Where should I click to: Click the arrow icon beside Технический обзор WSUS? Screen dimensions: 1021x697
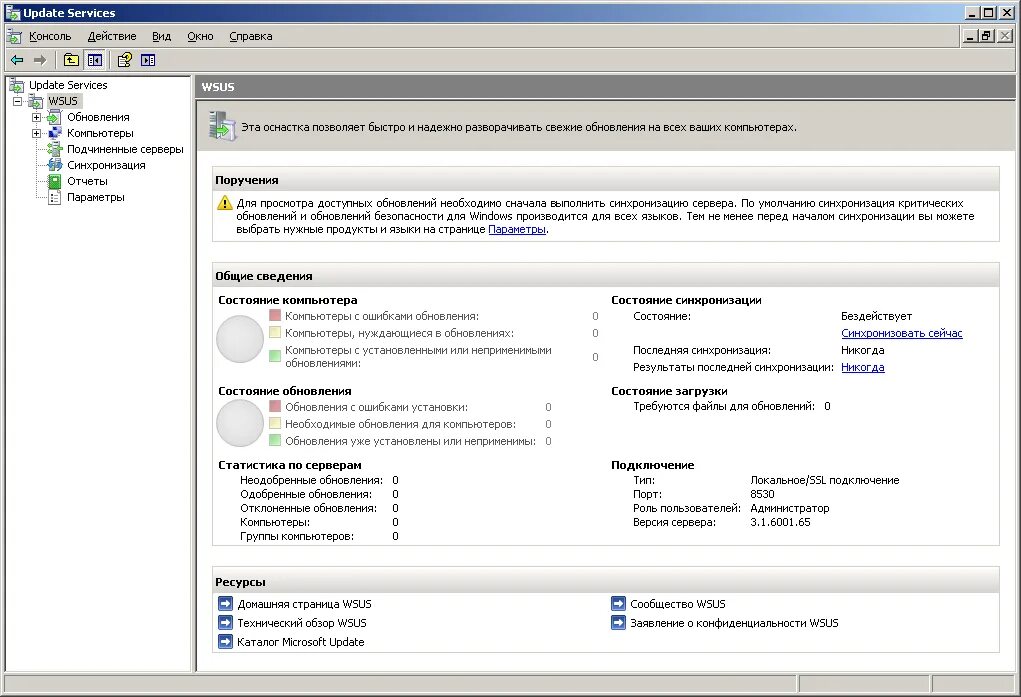pos(225,623)
